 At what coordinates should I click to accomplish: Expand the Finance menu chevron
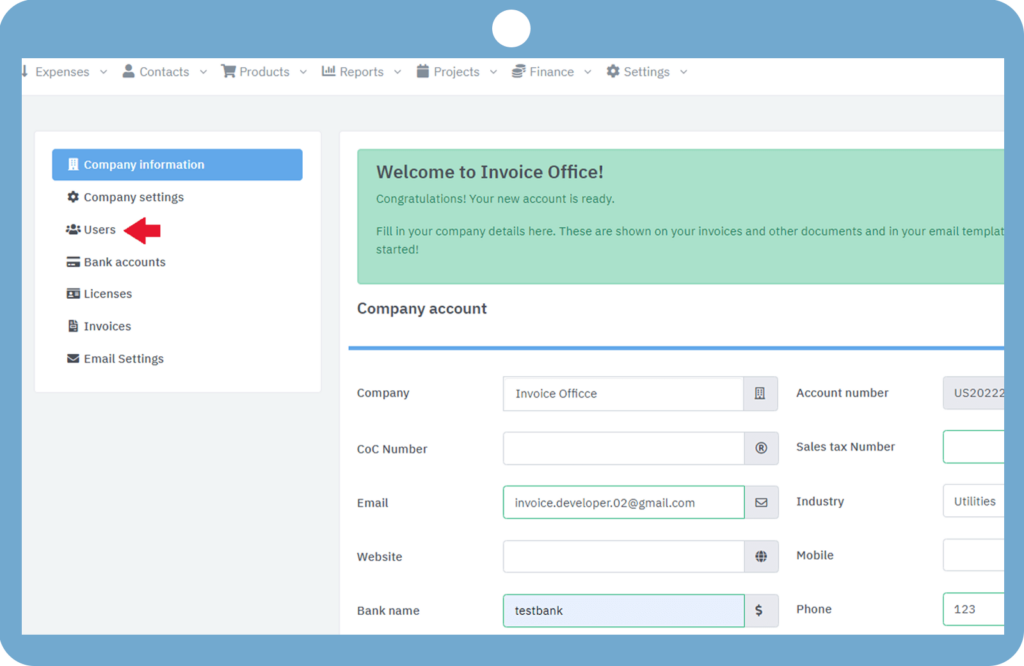tap(588, 72)
